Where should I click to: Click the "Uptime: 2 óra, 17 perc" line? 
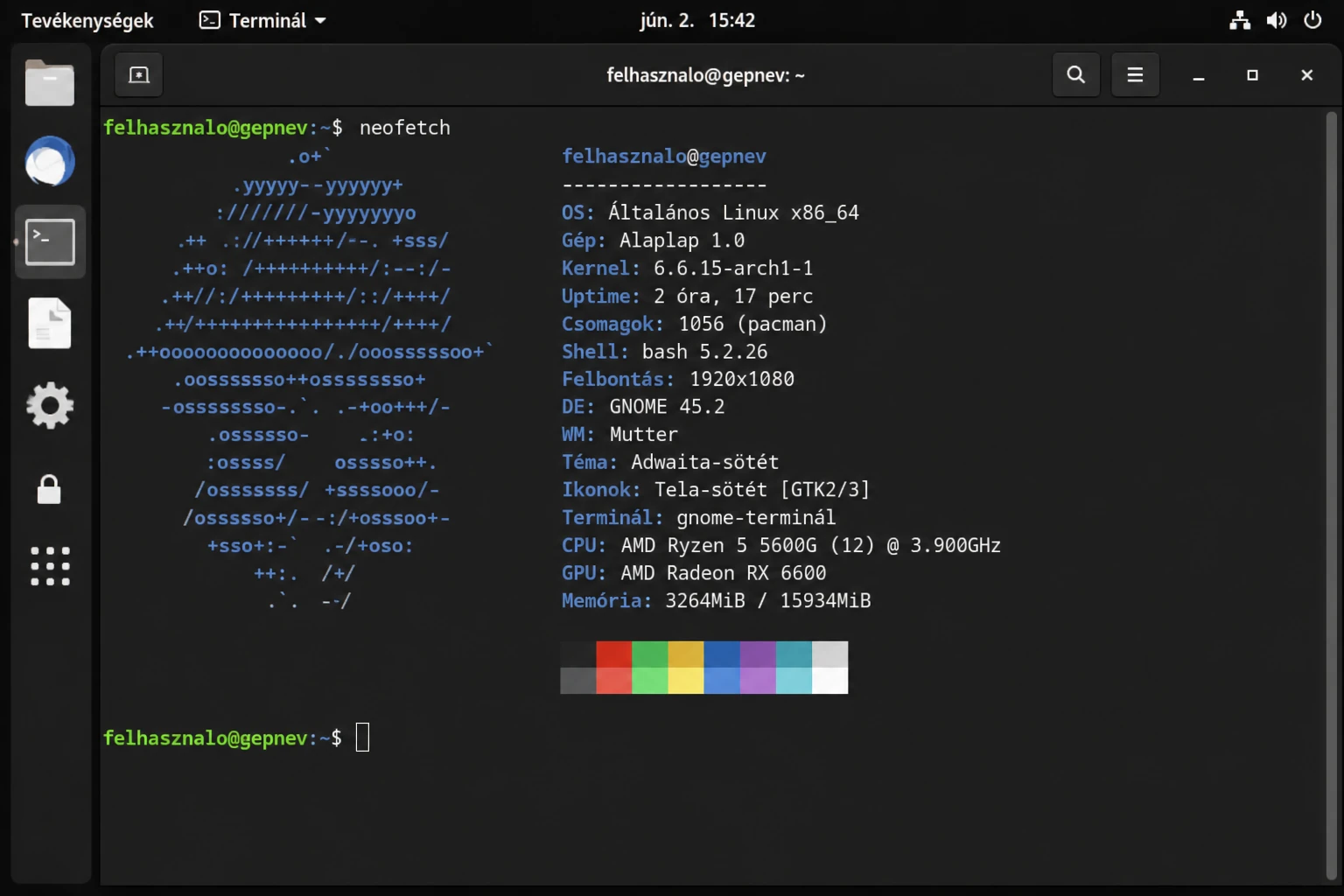pyautogui.click(x=688, y=297)
